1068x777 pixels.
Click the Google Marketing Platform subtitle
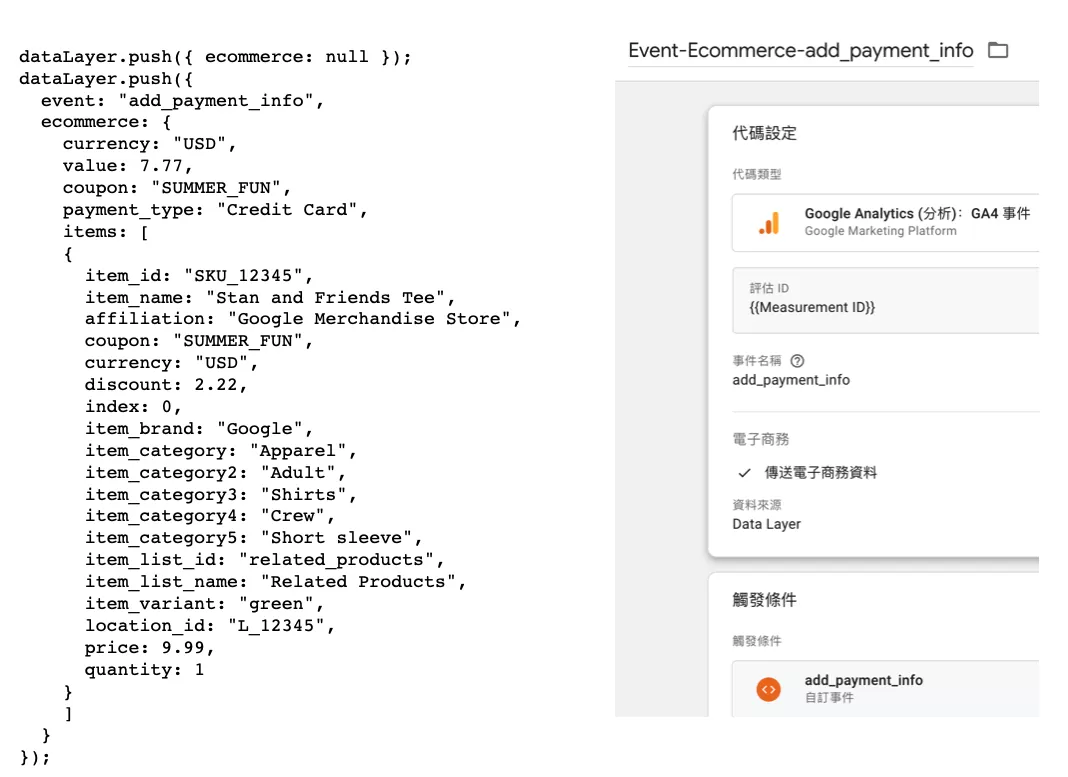tap(880, 231)
